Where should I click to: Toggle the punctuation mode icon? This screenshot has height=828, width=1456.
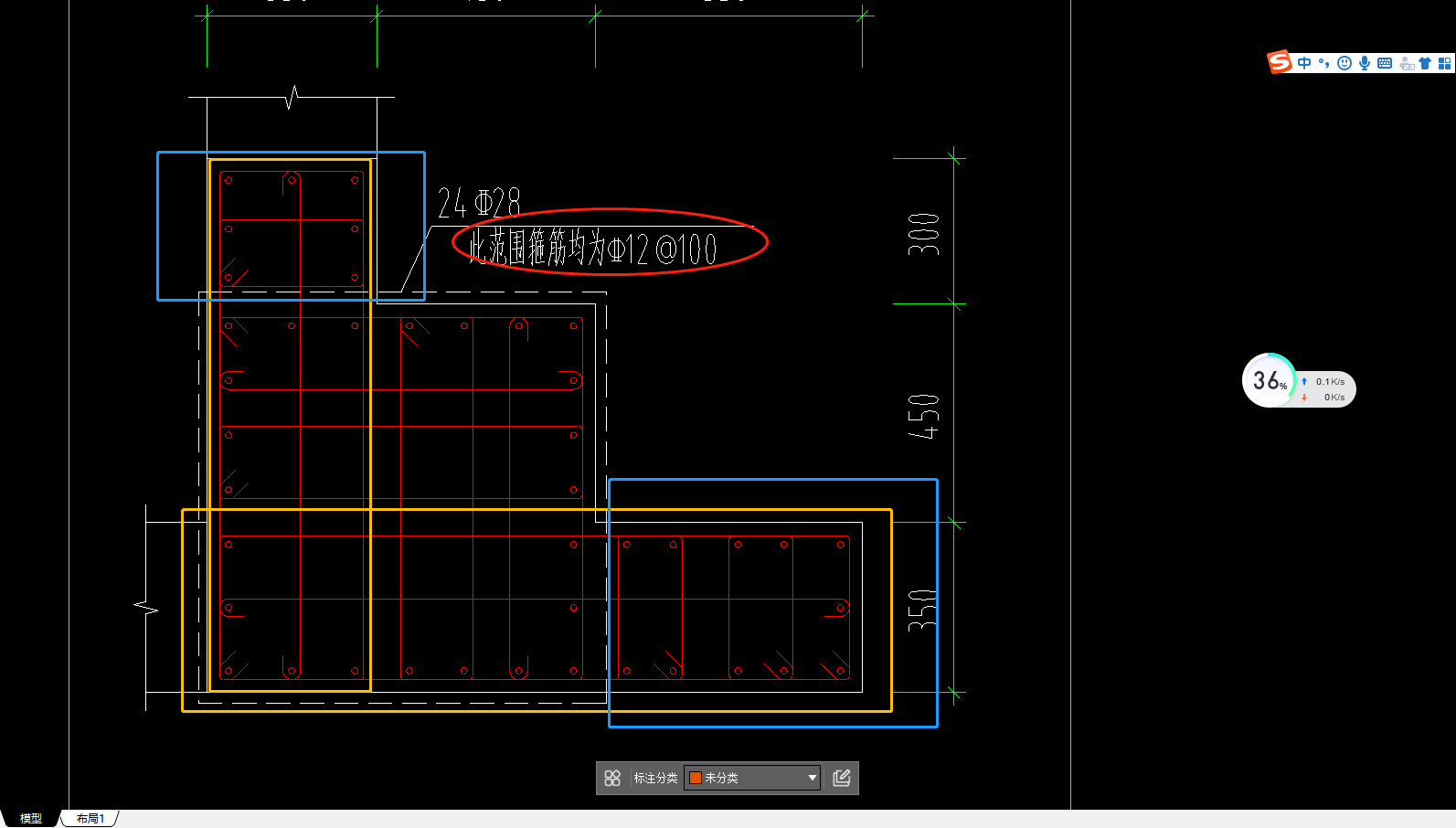tap(1323, 63)
